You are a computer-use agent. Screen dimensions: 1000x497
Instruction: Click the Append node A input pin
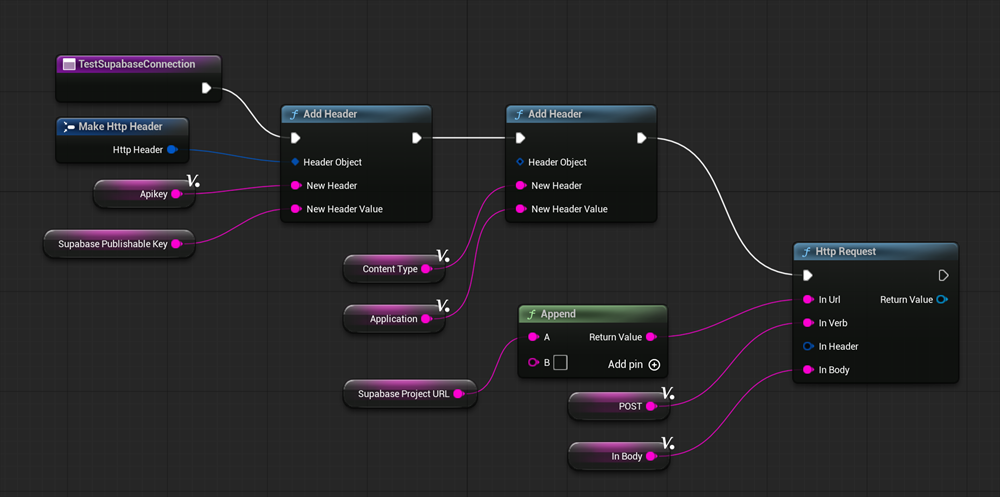tap(534, 337)
